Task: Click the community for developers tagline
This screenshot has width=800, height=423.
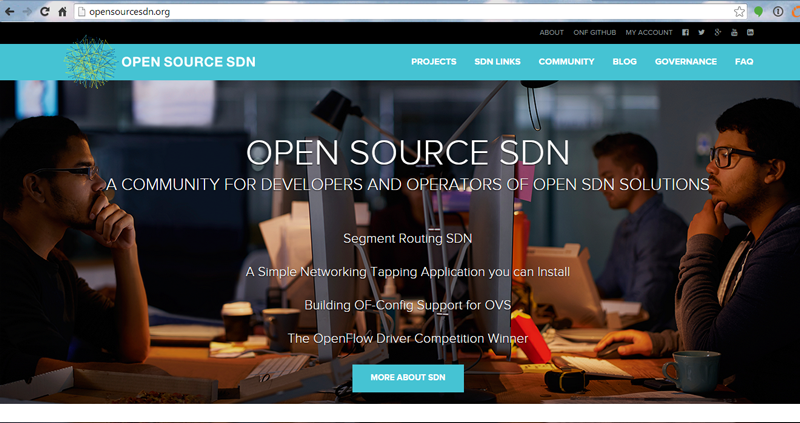Action: pyautogui.click(x=408, y=184)
